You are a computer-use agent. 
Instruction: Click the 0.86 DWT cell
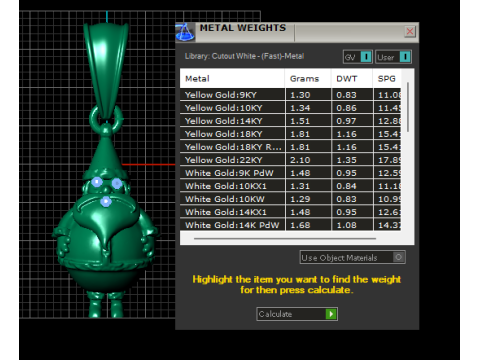click(352, 108)
